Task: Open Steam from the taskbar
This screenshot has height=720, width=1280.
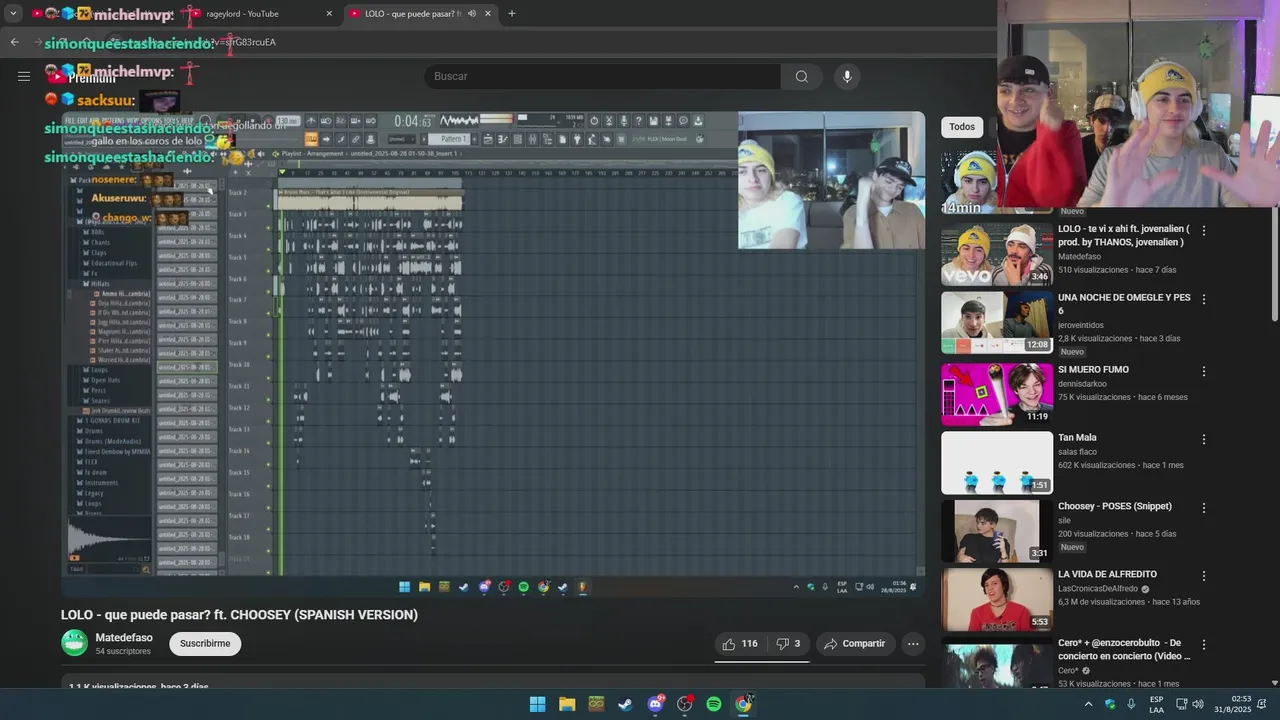Action: point(625,704)
